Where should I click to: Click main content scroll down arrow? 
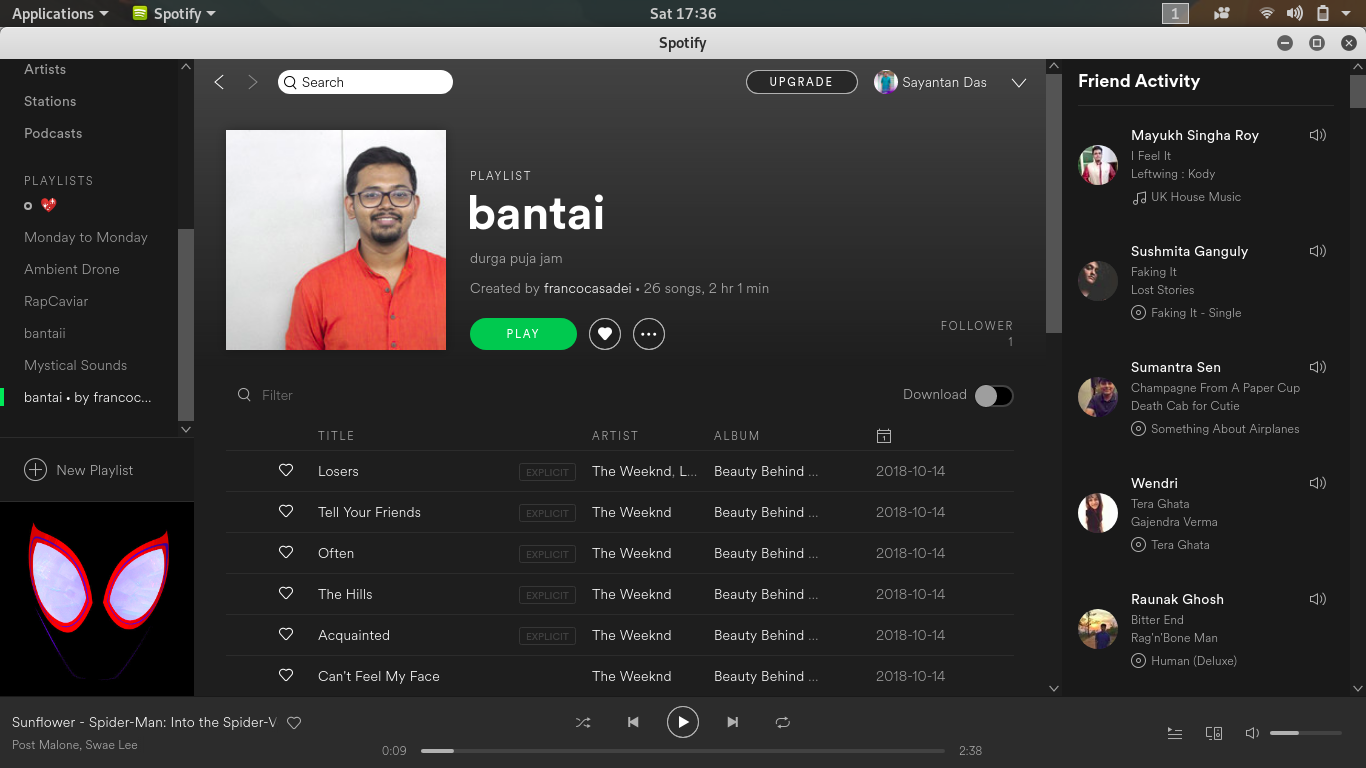tap(1053, 688)
